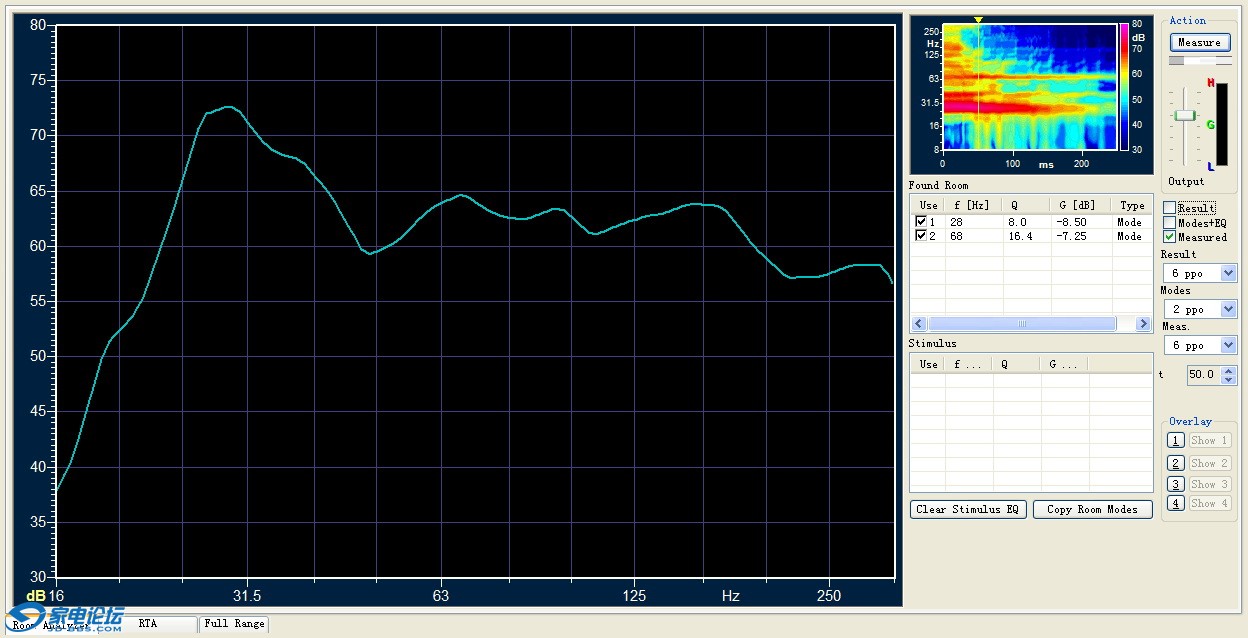Click Clear Stimulus EQ button
The height and width of the screenshot is (638, 1248).
pos(969,509)
